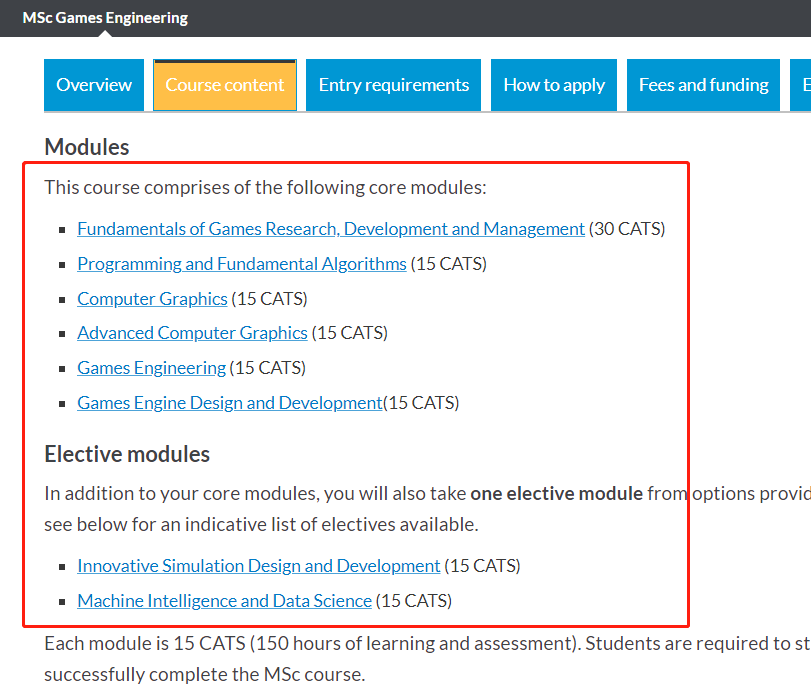Click the cut-off tab after Fees and funding
The height and width of the screenshot is (687, 811).
pos(801,85)
